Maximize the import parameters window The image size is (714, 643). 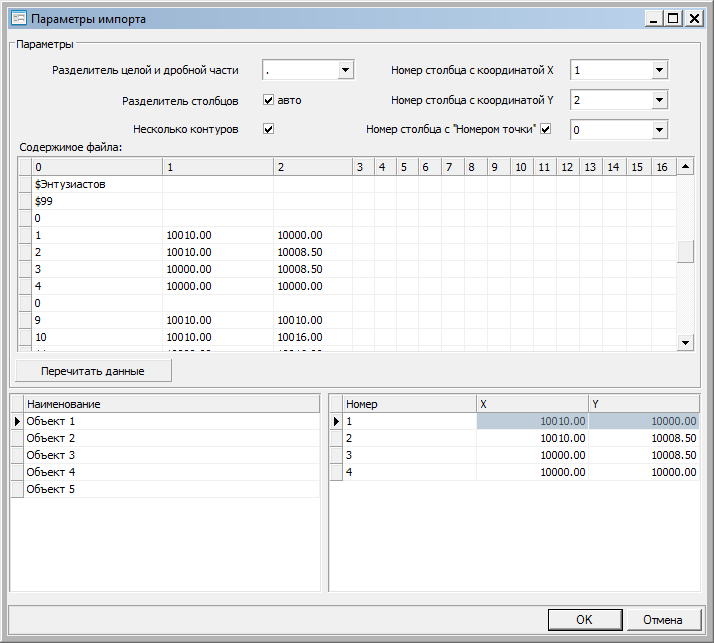tap(675, 18)
